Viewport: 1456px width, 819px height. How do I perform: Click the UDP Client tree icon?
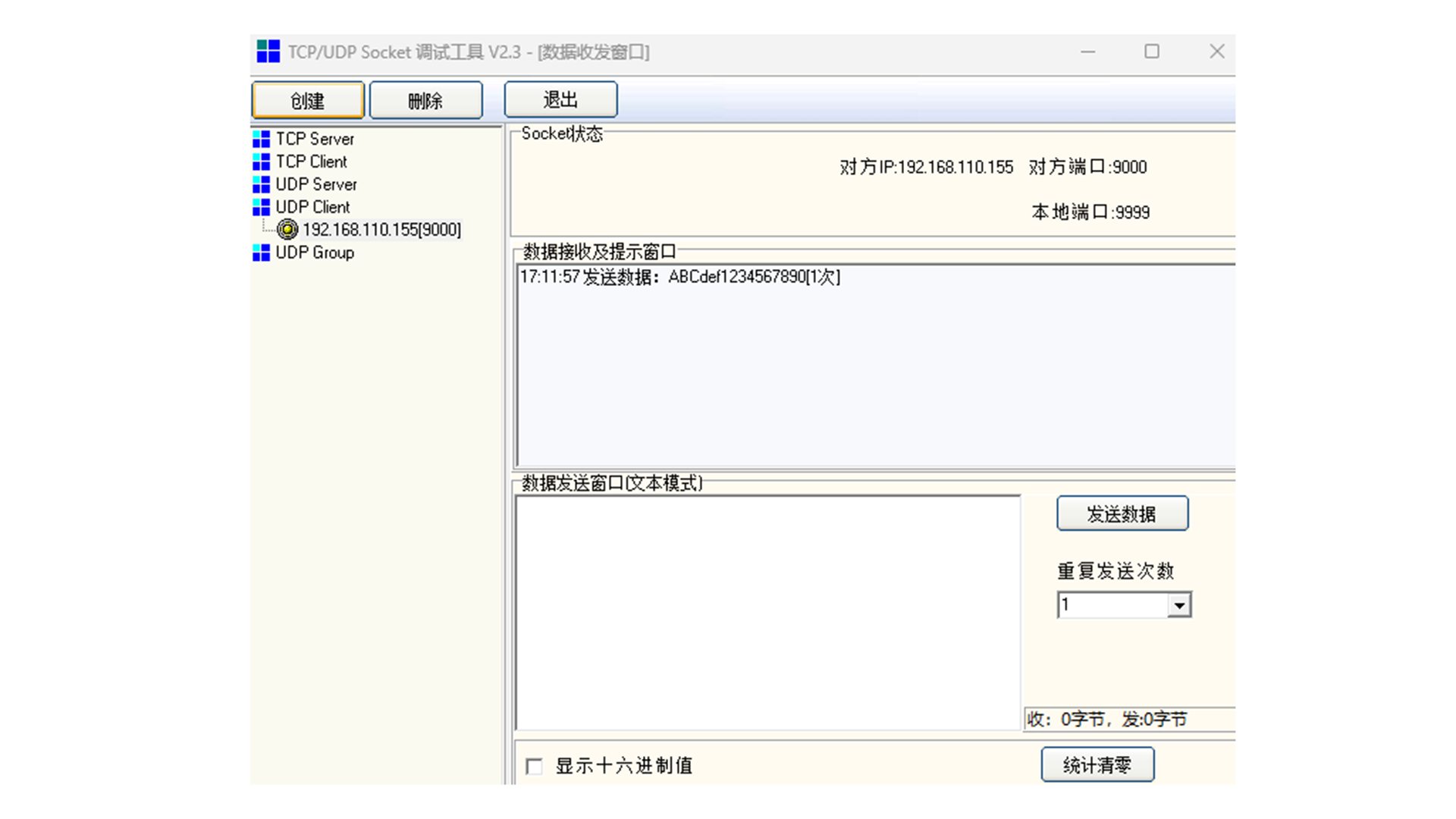coord(261,207)
